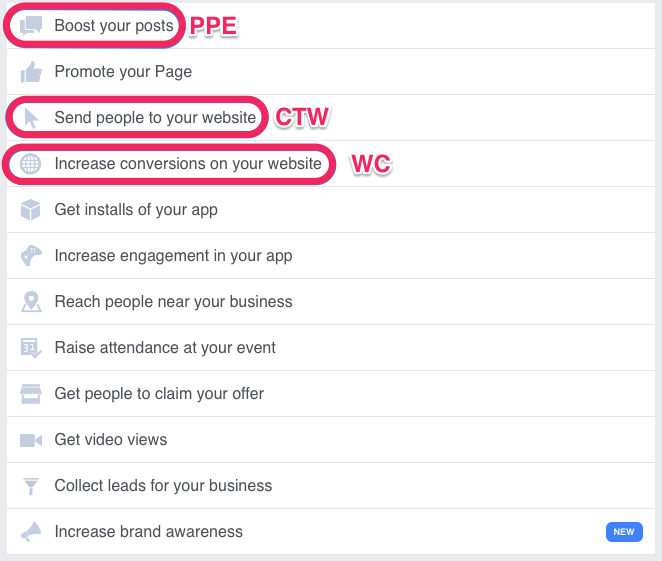The height and width of the screenshot is (561, 662).
Task: Click the storefront offer claim icon
Action: point(31,394)
